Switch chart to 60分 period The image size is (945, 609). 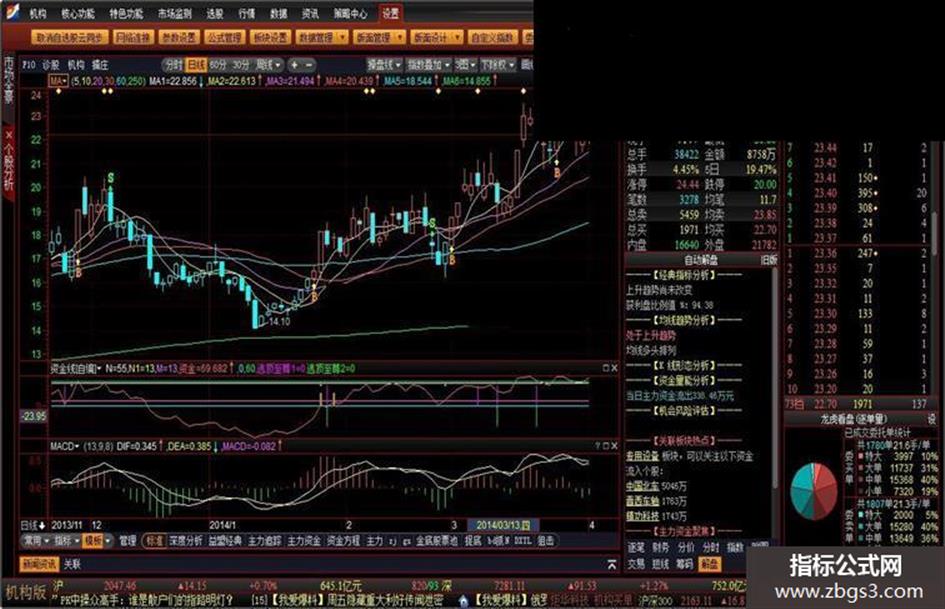(x=219, y=65)
